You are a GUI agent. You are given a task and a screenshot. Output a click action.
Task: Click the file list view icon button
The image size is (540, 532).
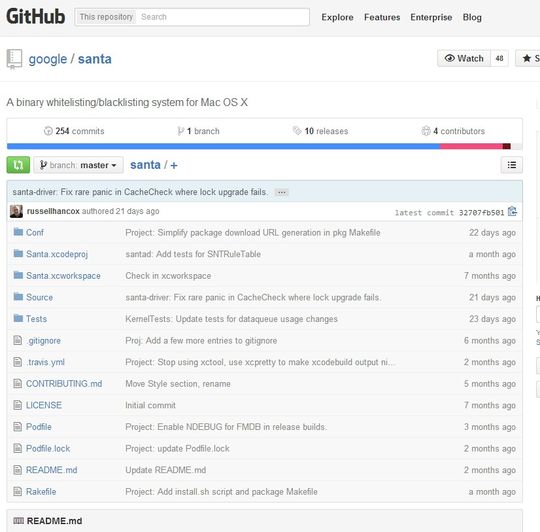click(x=511, y=165)
